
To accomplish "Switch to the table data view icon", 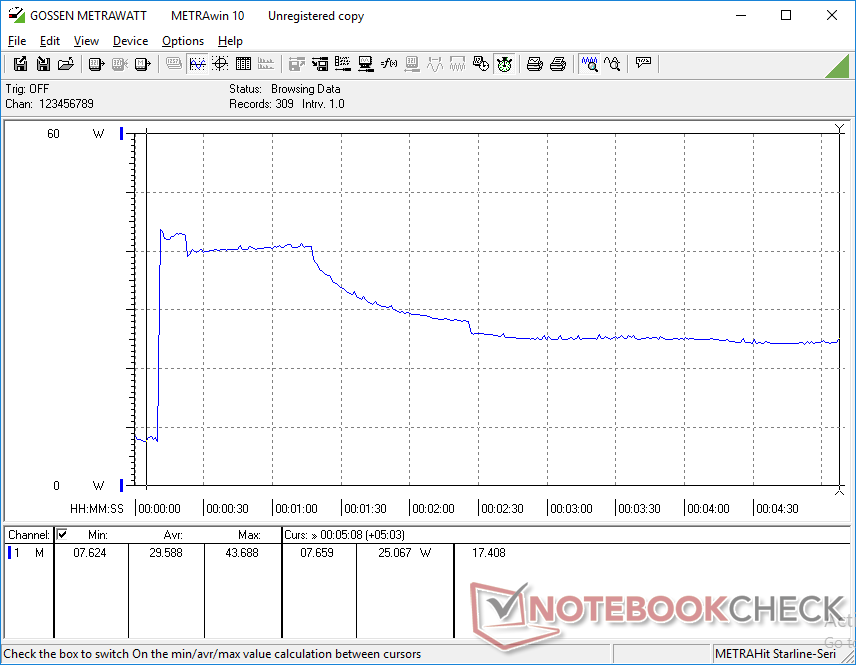I will point(243,64).
